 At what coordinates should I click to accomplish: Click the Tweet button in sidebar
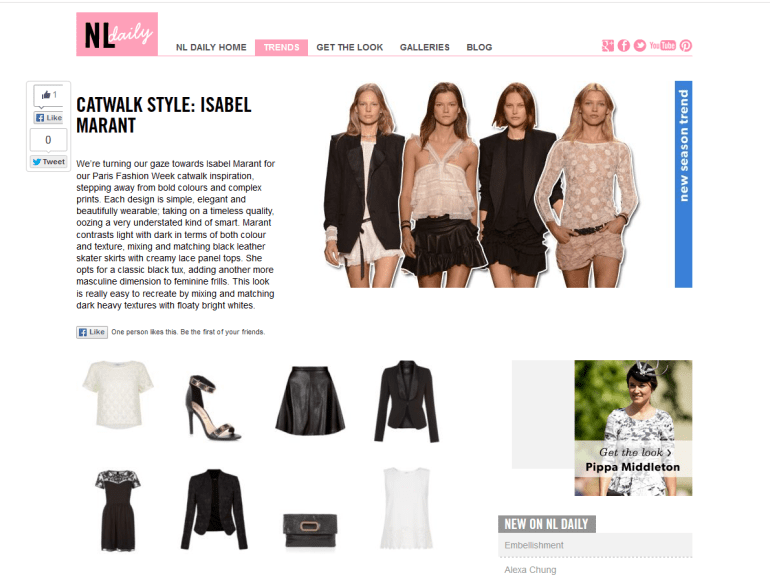48,162
